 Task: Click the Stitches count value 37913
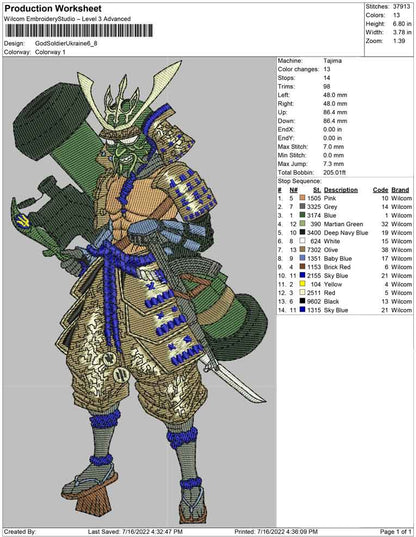pyautogui.click(x=401, y=7)
